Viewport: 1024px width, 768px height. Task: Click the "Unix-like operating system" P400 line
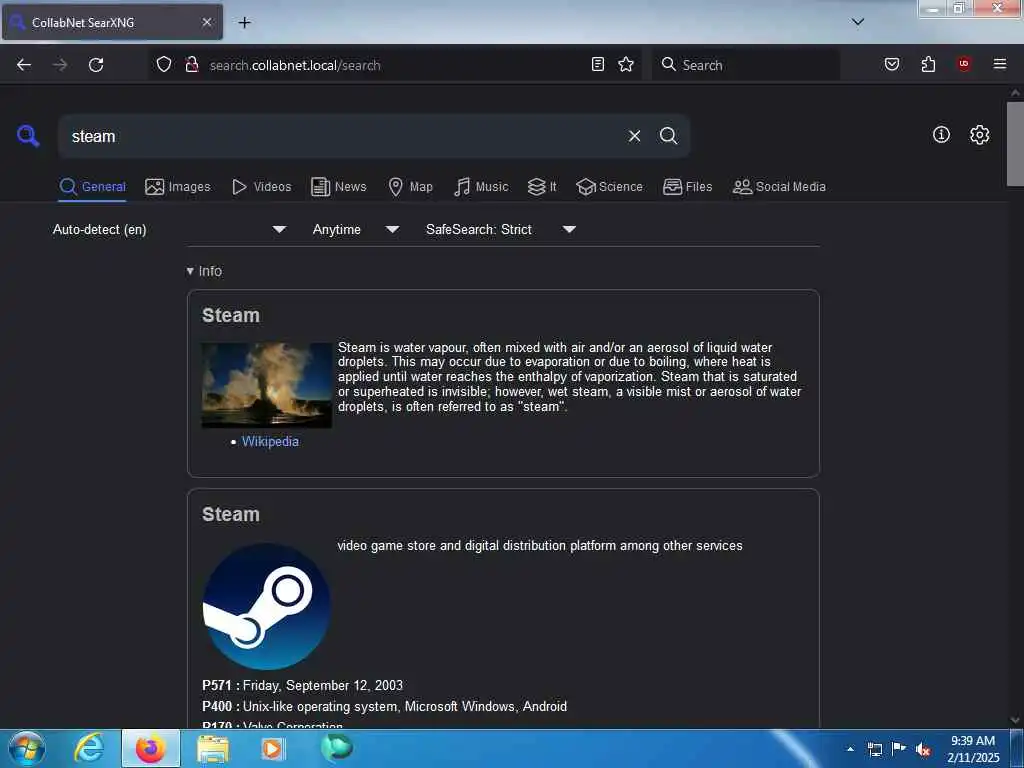[x=385, y=706]
